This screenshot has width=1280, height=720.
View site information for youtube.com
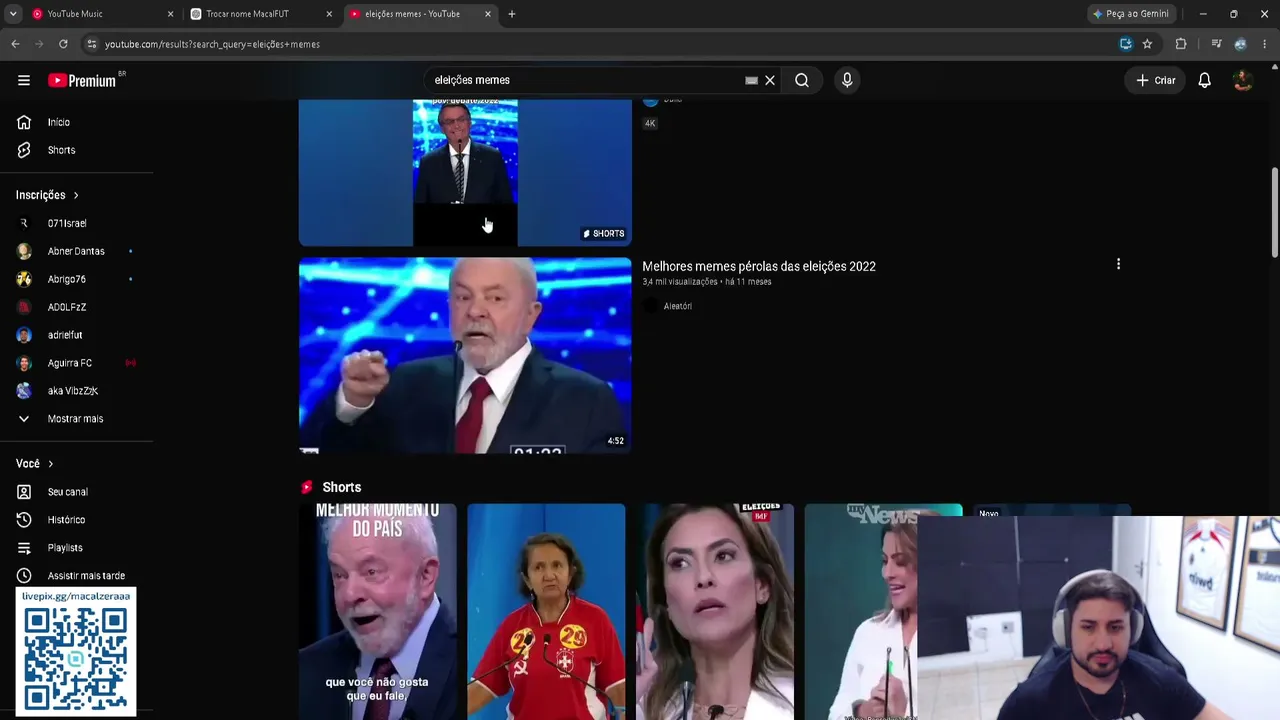pyautogui.click(x=91, y=44)
